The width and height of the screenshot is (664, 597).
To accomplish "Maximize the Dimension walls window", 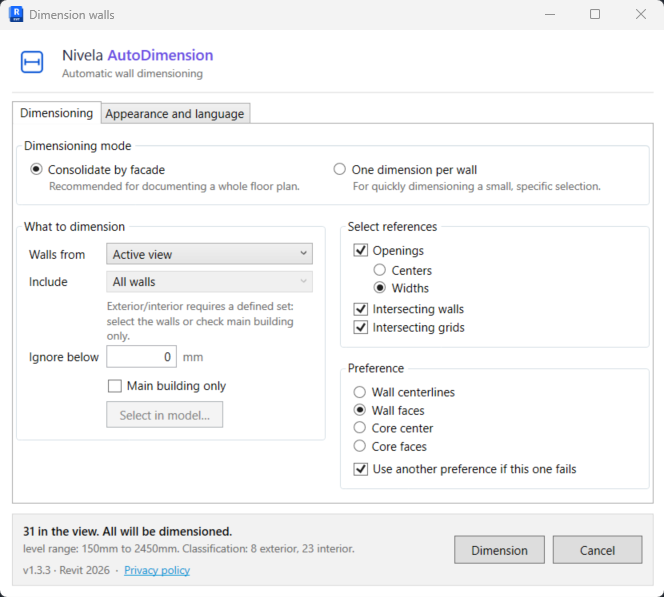I will coord(595,14).
